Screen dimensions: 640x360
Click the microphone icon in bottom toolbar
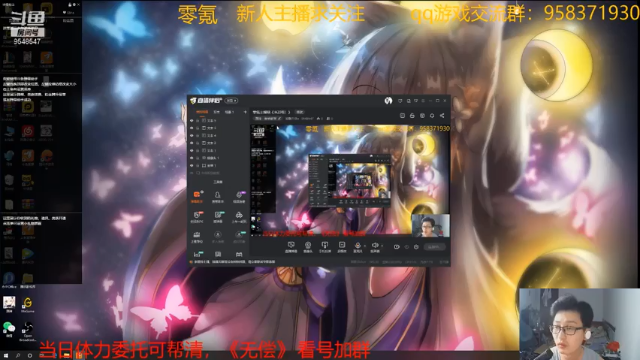(358, 245)
